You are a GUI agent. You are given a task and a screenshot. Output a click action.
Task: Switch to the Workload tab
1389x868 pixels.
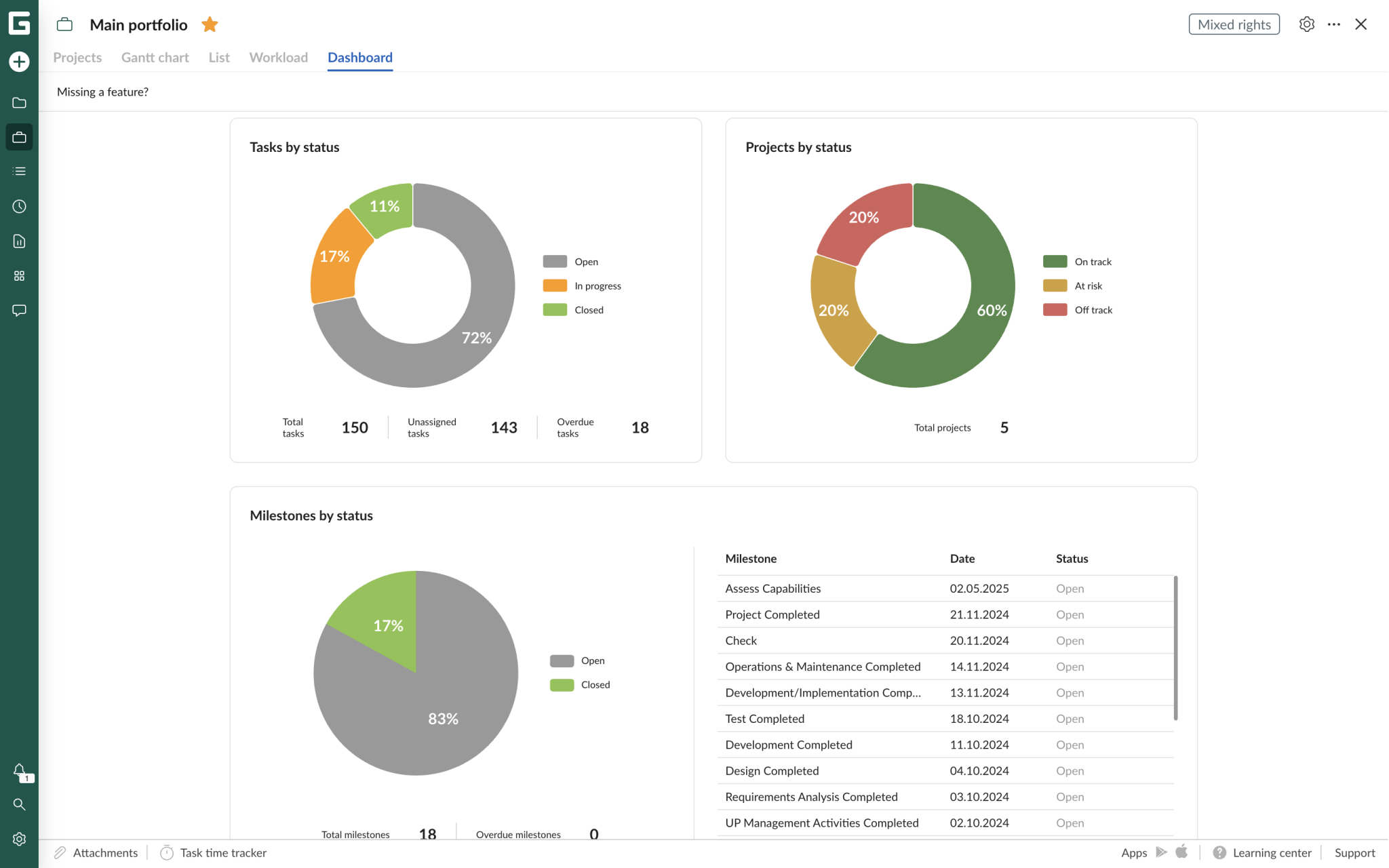[x=278, y=58]
